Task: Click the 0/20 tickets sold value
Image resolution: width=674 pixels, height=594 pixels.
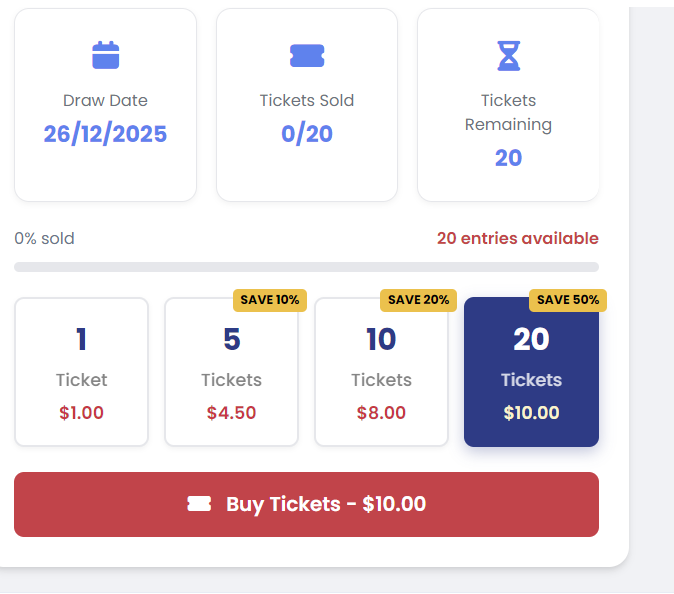Action: point(307,134)
